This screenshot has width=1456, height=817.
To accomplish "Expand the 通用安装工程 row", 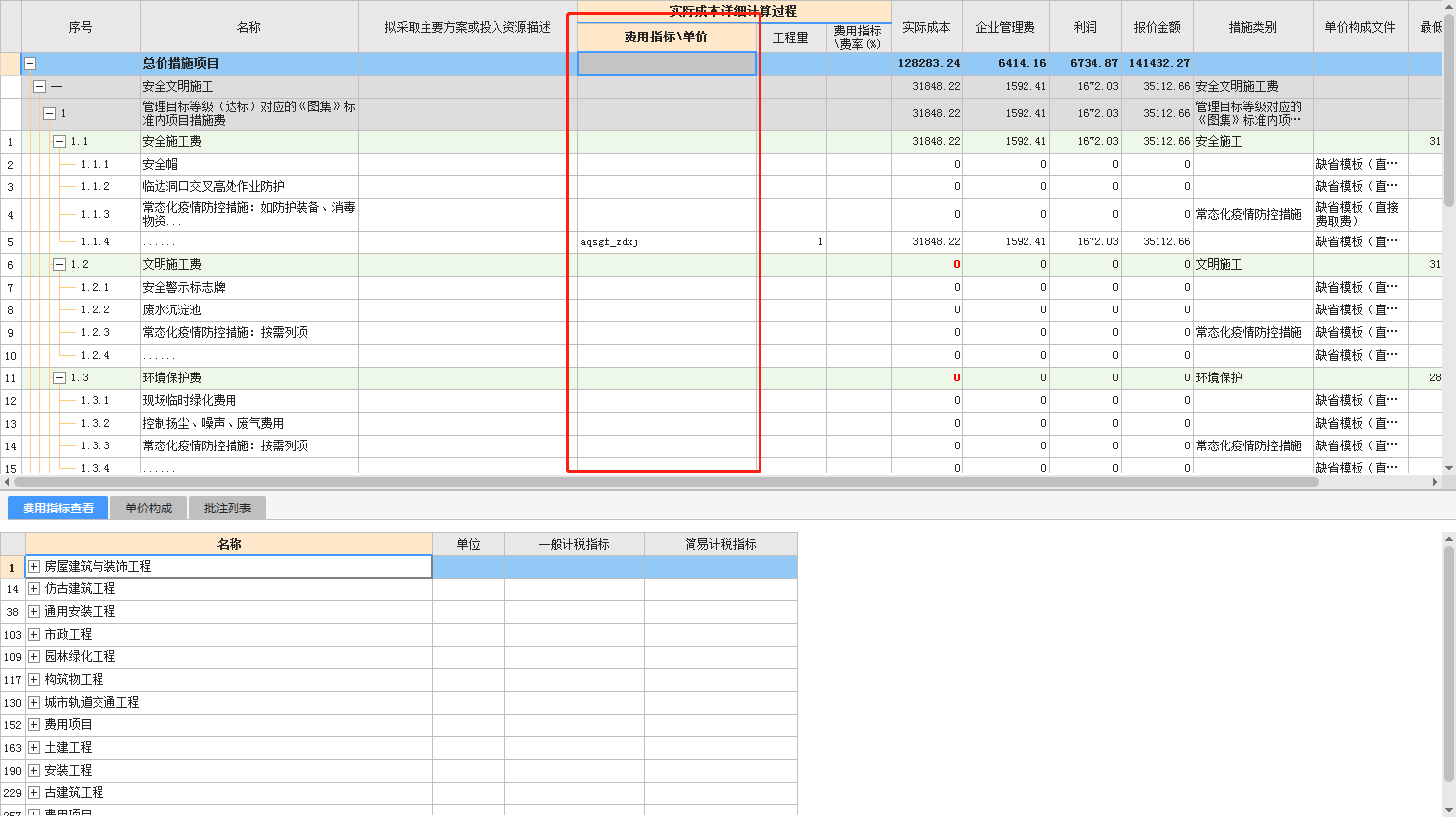I will click(33, 611).
